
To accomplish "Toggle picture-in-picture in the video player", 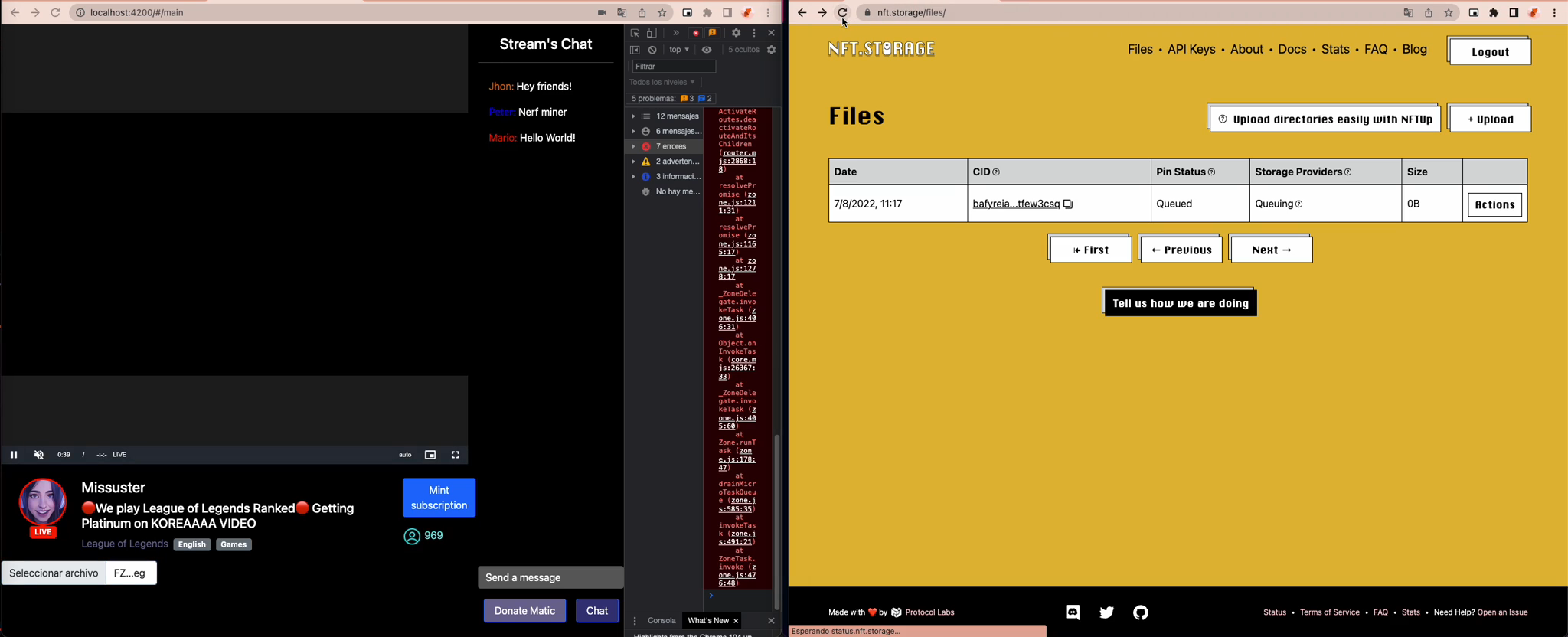I will click(x=430, y=455).
